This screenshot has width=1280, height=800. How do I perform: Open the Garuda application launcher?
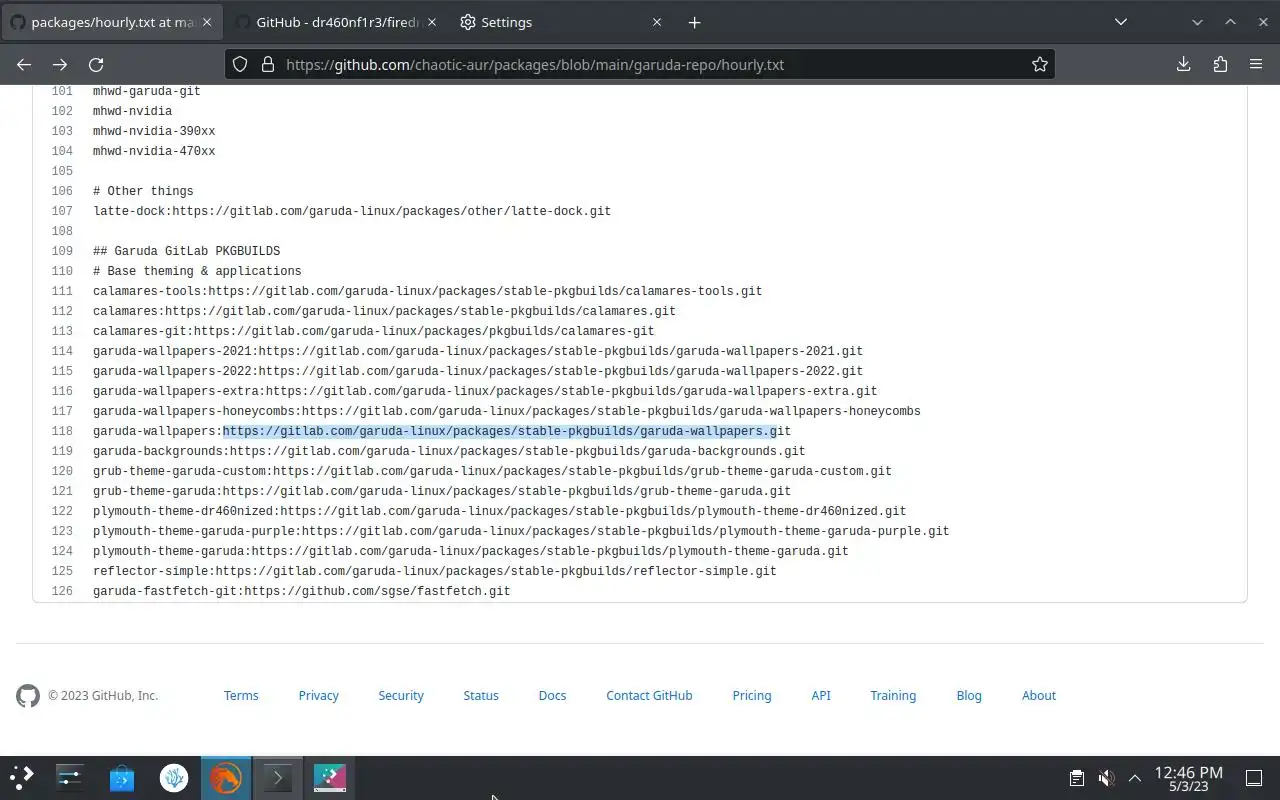22,777
